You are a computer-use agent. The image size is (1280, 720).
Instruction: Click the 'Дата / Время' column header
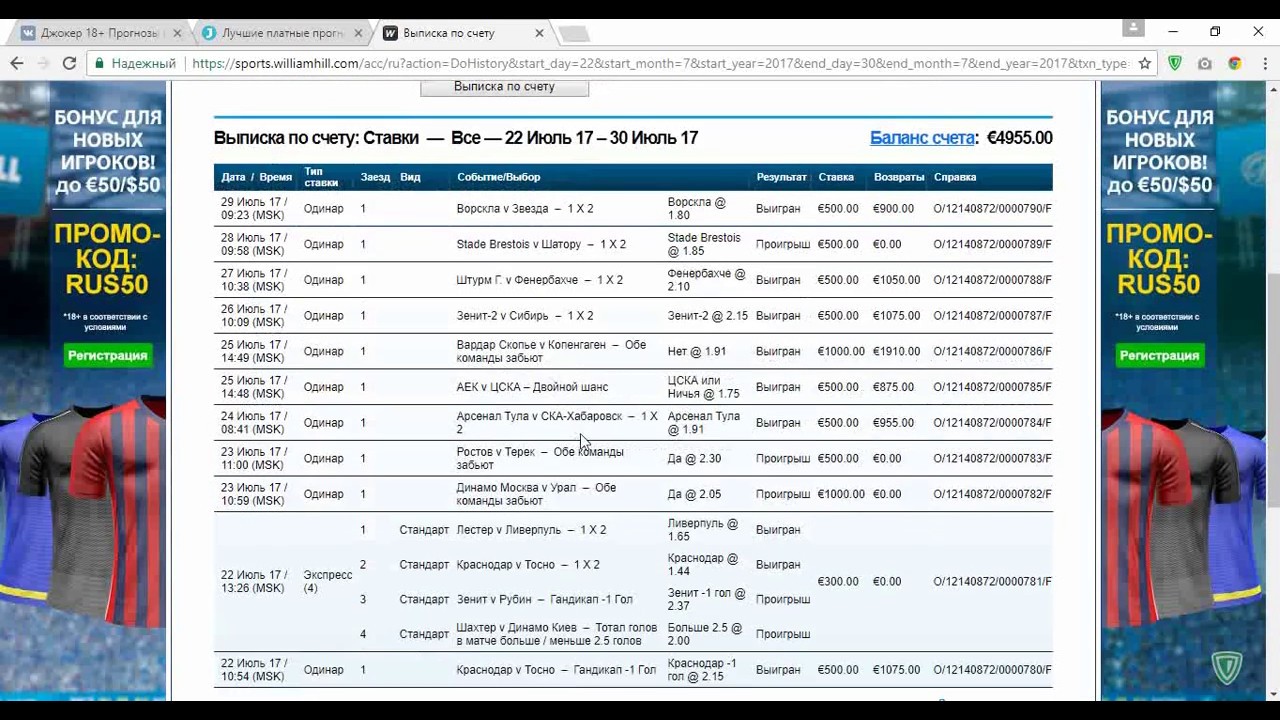tap(256, 177)
